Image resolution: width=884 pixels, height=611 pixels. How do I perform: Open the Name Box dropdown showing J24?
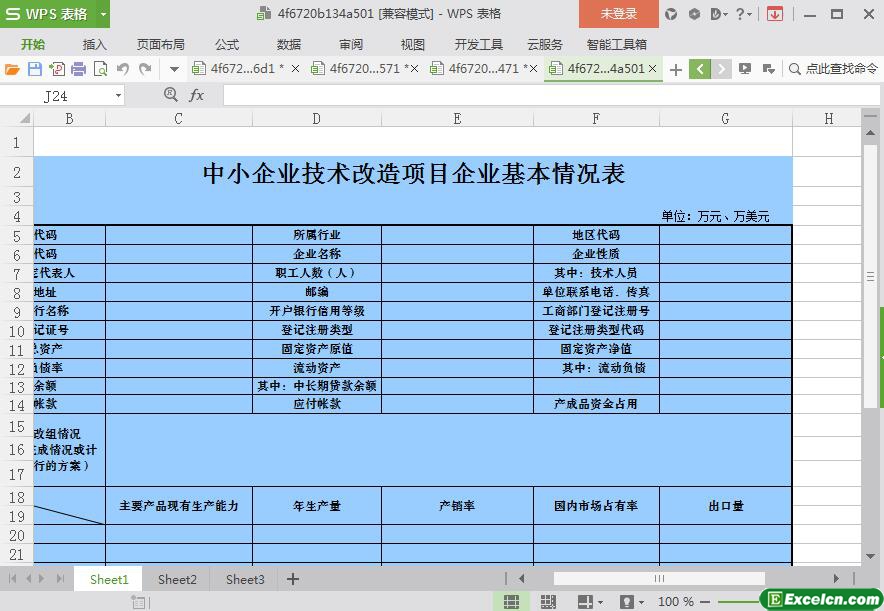(118, 96)
